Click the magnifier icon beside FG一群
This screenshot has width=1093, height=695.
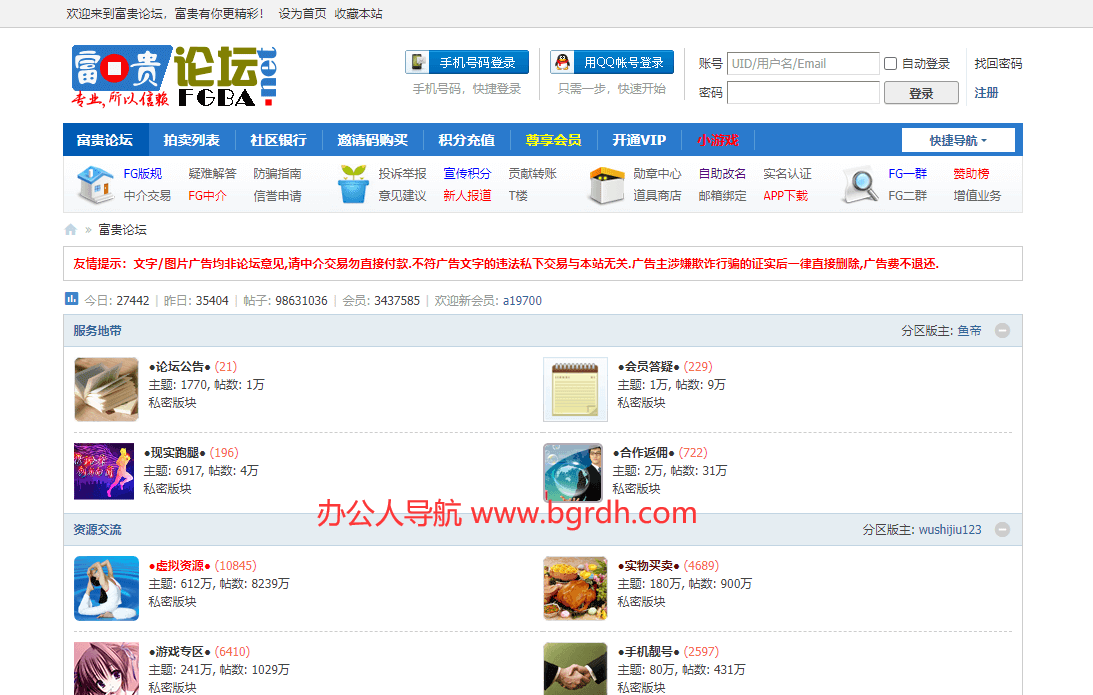(x=859, y=185)
